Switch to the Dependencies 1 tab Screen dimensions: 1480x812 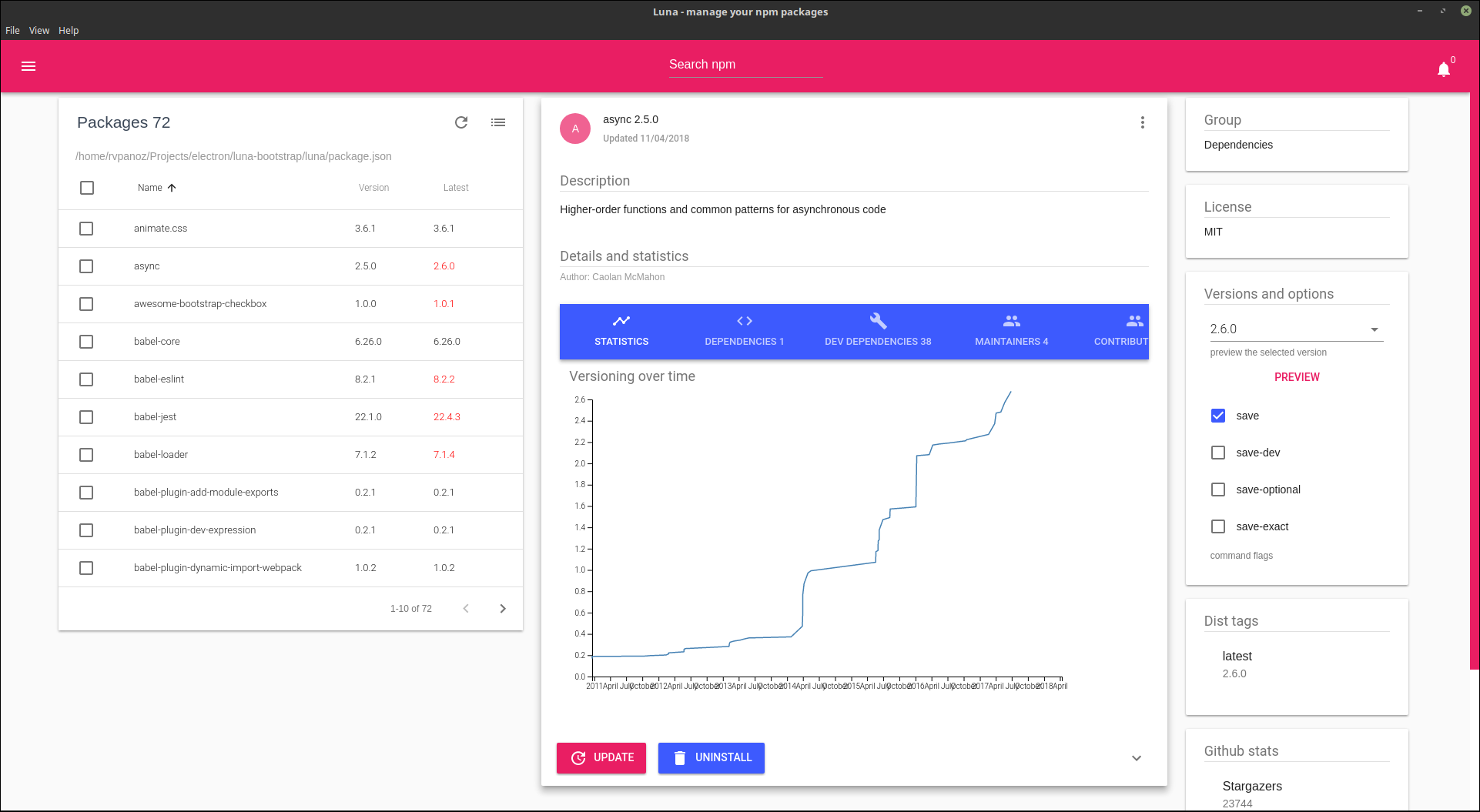745,332
